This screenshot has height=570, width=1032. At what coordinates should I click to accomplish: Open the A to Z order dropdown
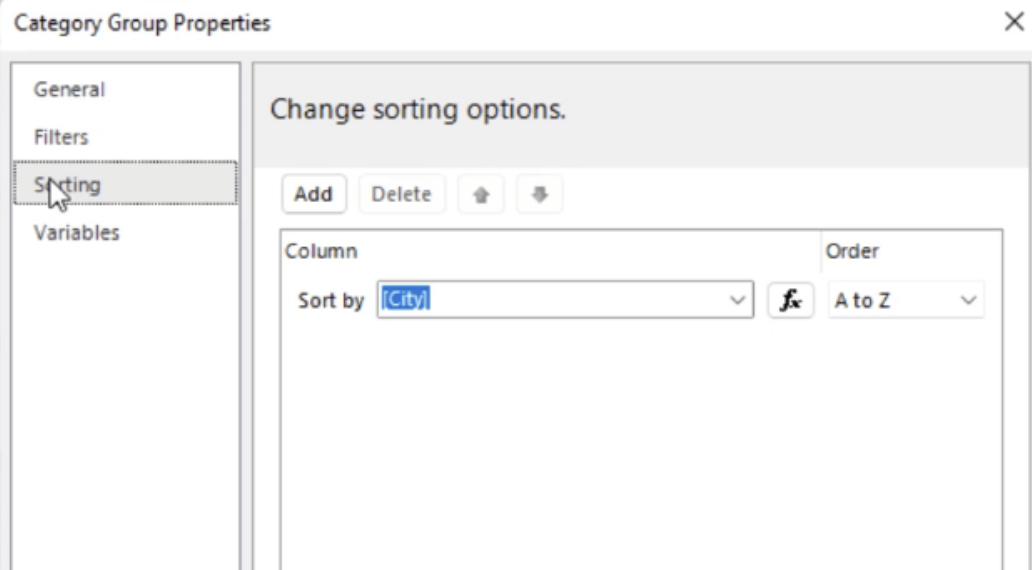(906, 300)
